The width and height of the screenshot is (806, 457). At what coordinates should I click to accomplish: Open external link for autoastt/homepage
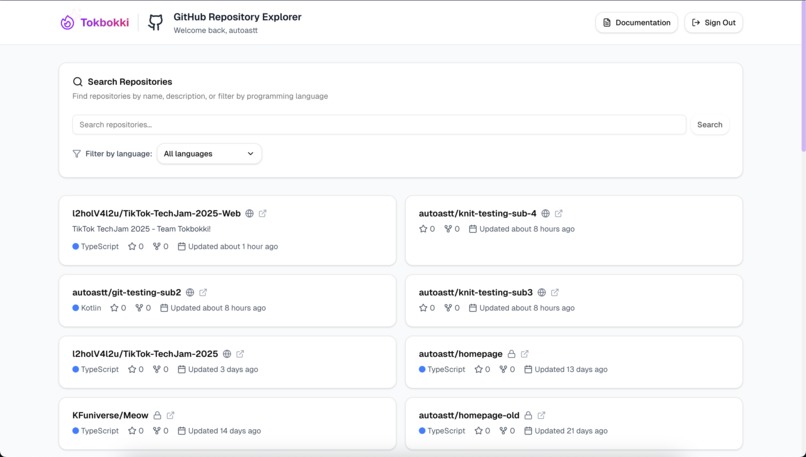[x=525, y=354]
